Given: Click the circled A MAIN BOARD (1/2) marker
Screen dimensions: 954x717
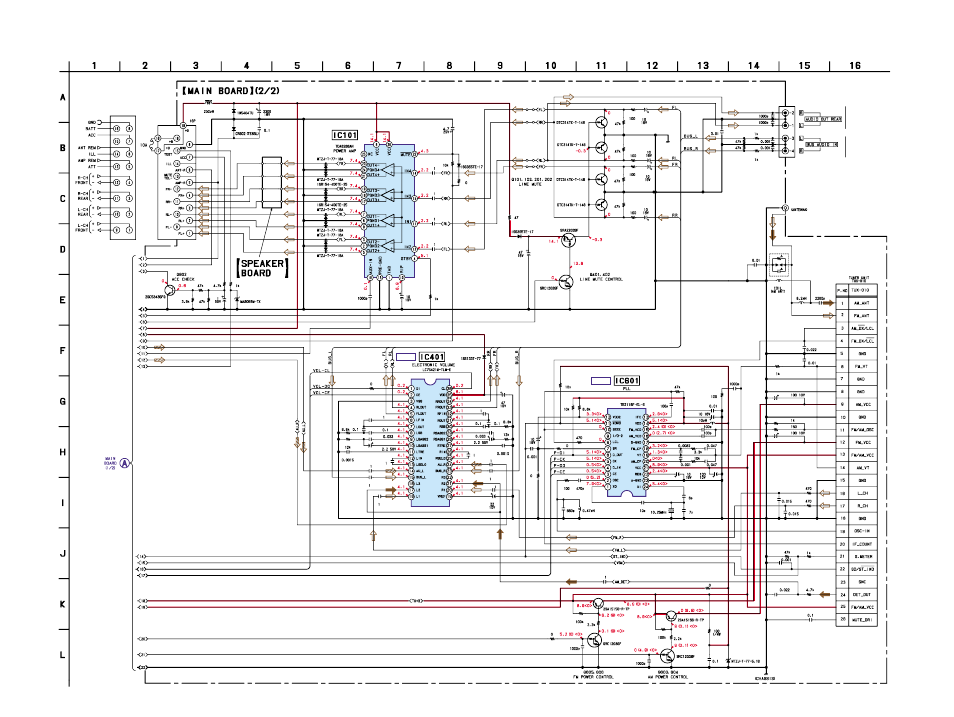Looking at the screenshot, I should click(124, 463).
